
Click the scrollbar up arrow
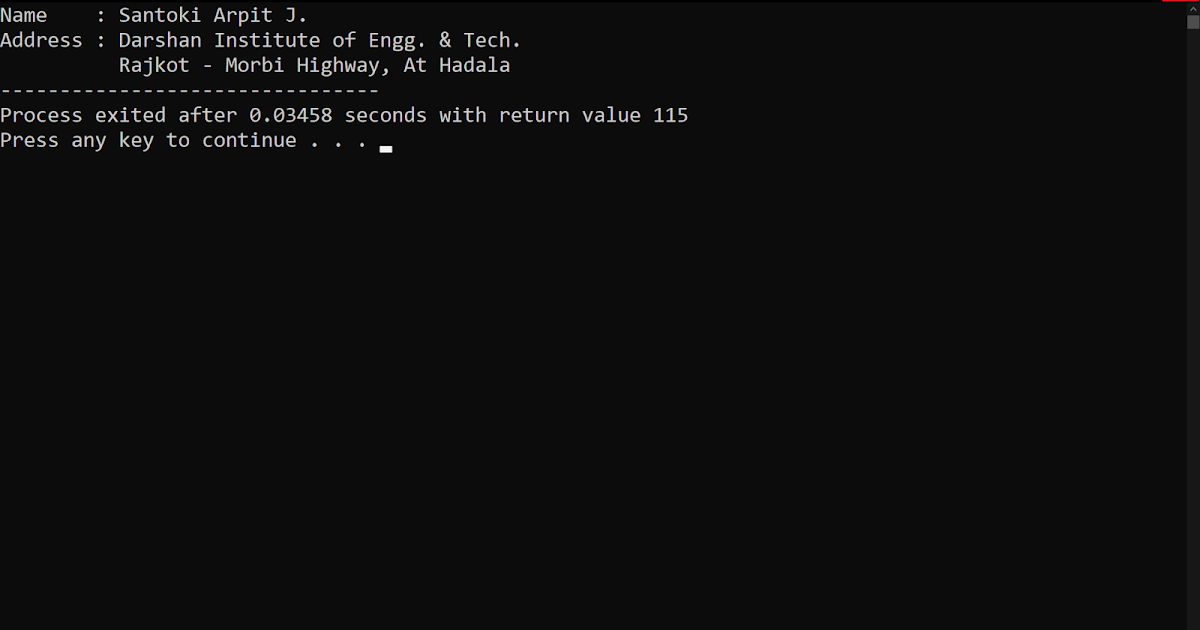click(x=1192, y=10)
